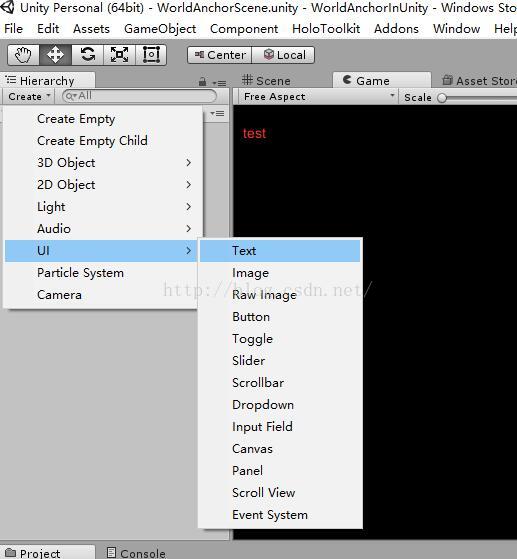Select the Move tool
Image resolution: width=517 pixels, height=559 pixels.
pyautogui.click(x=55, y=55)
